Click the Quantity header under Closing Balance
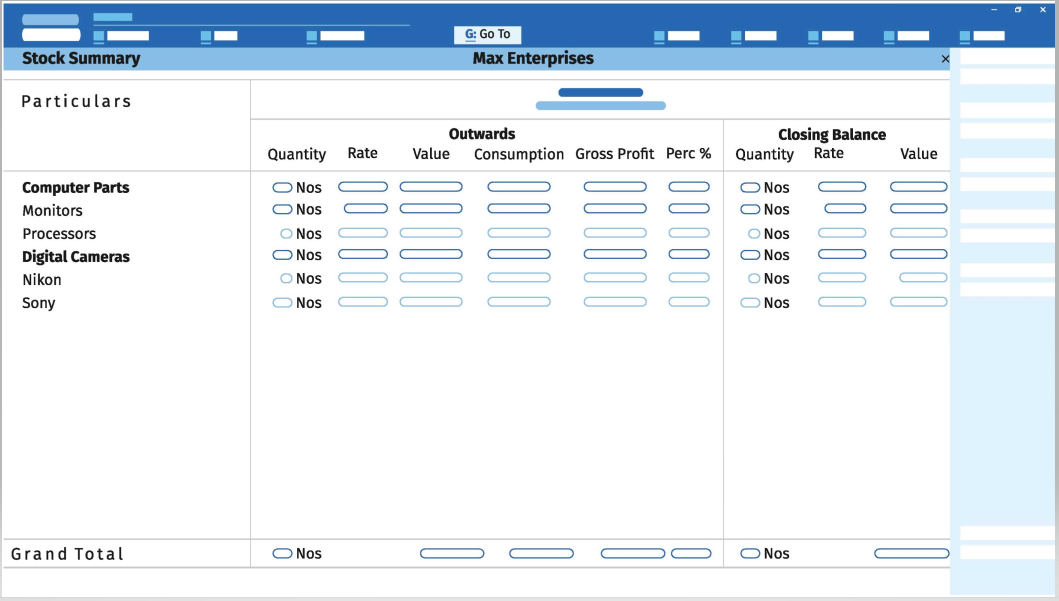This screenshot has width=1059, height=601. (x=764, y=154)
